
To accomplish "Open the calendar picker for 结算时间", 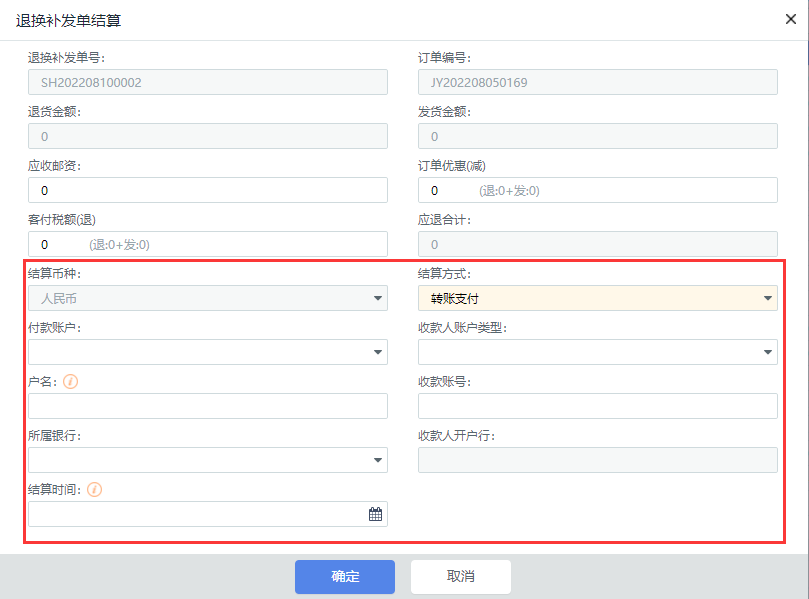I will coord(375,514).
